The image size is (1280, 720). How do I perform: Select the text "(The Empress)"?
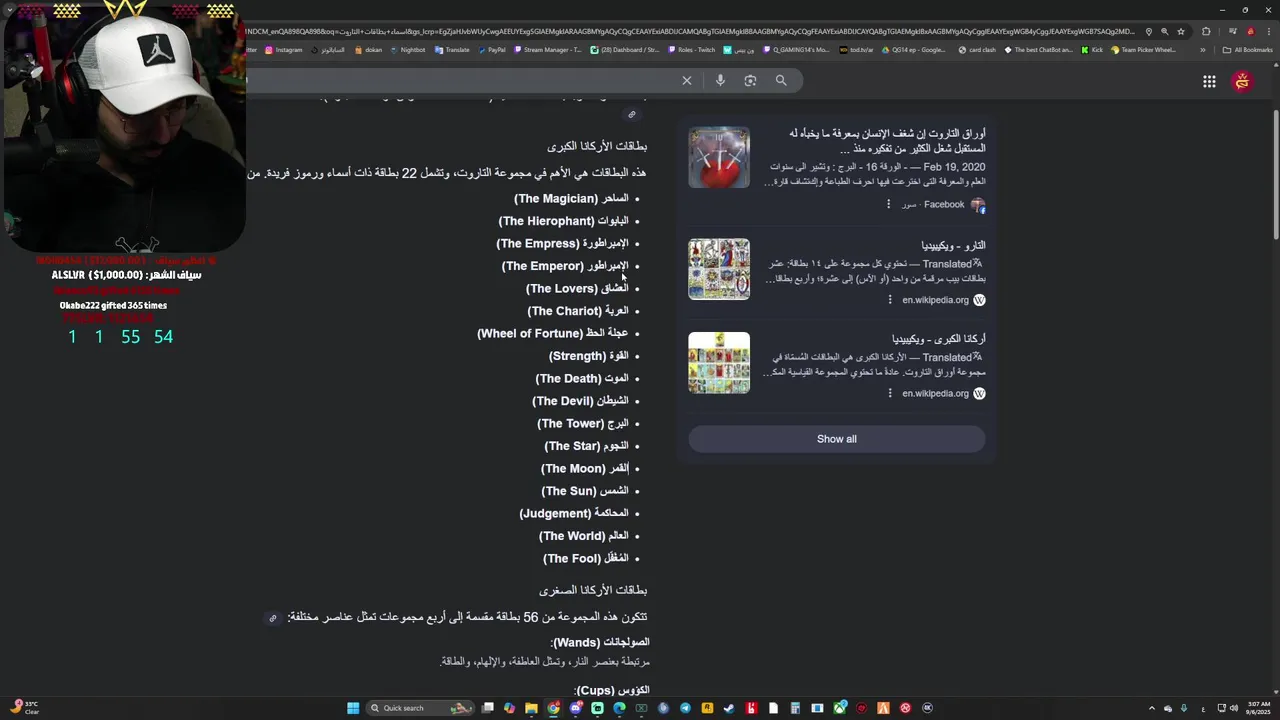click(538, 244)
